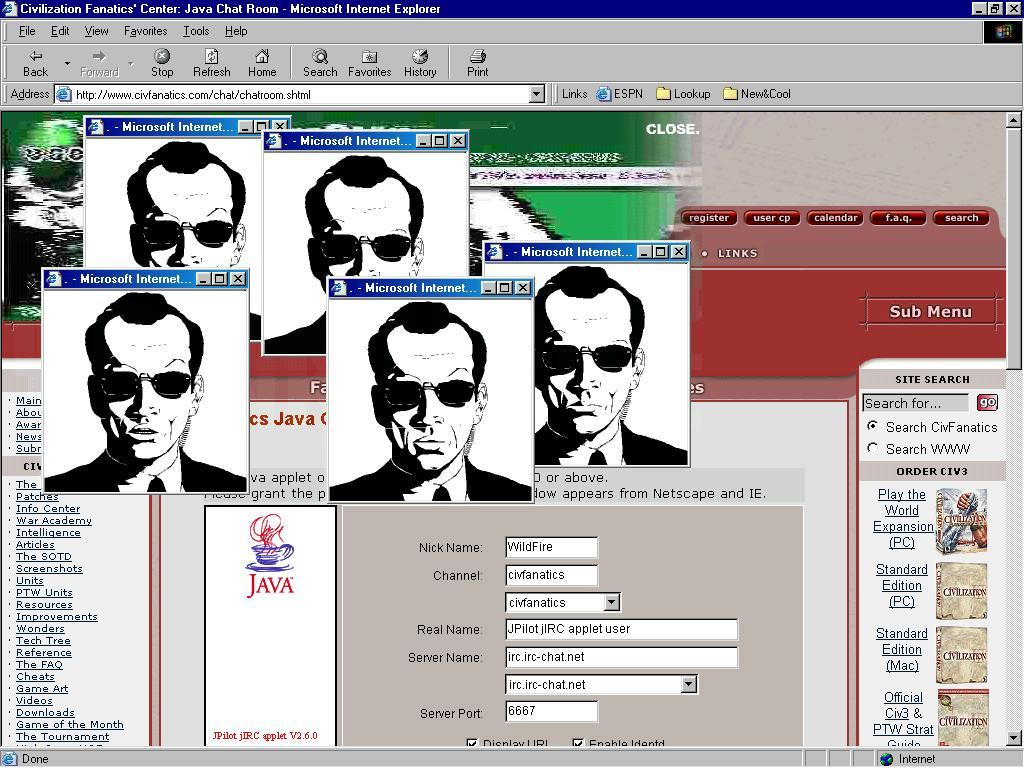The image size is (1024, 768).
Task: Click the page scrollbar up arrow
Action: coord(1013,120)
